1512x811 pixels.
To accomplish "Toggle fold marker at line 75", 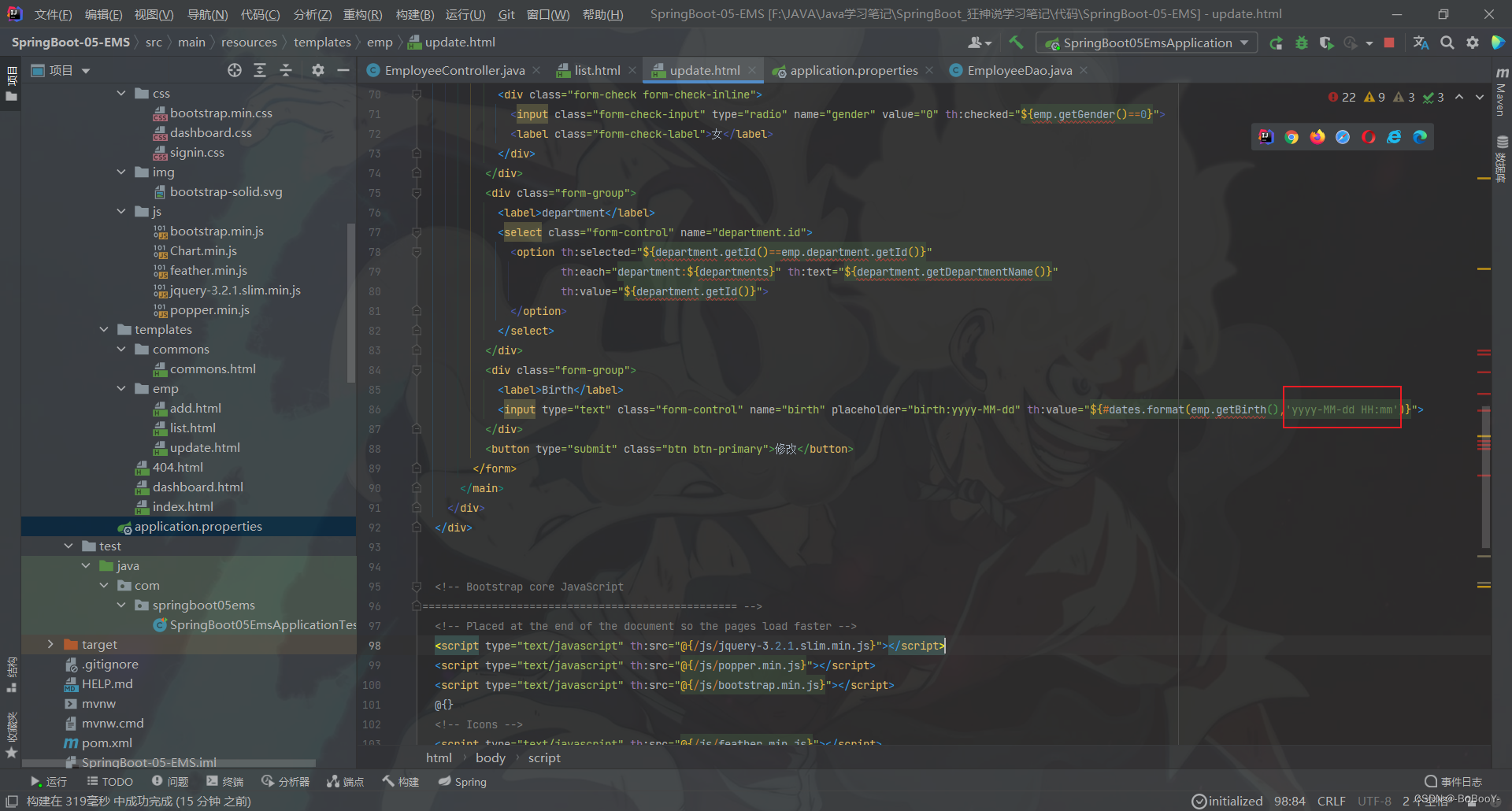I will 417,193.
